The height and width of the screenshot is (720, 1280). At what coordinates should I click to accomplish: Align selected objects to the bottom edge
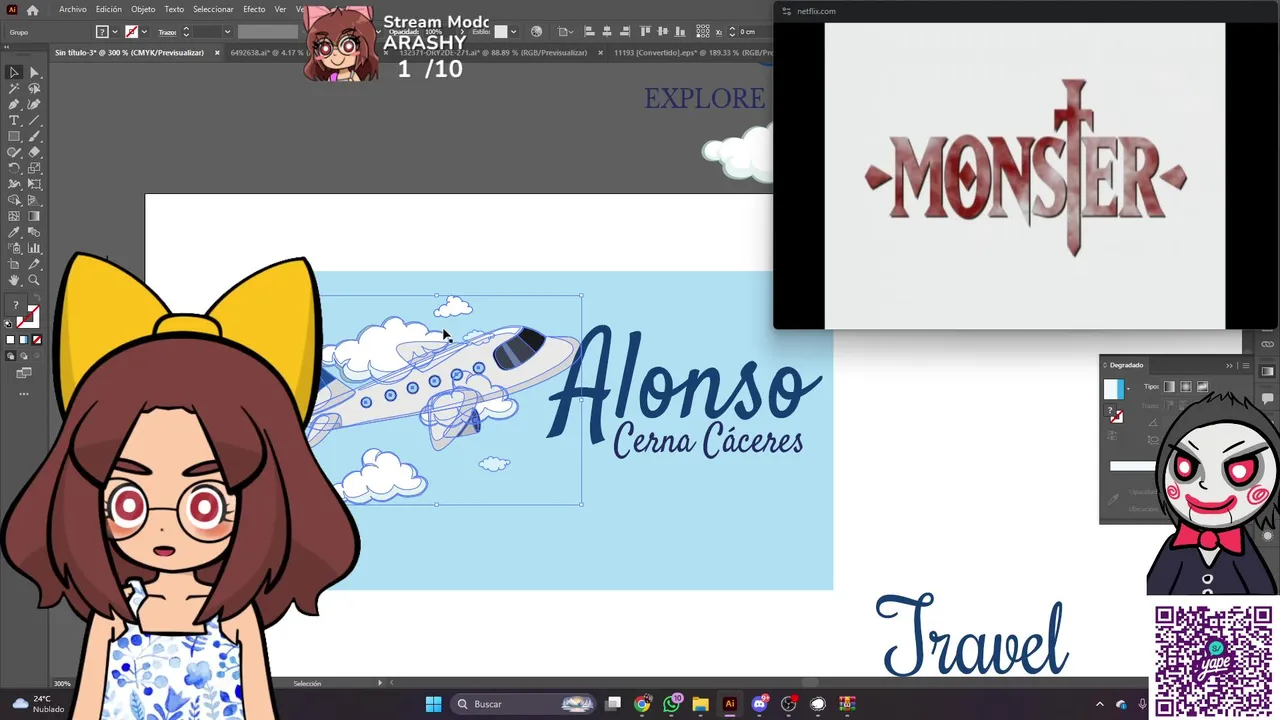click(x=679, y=31)
